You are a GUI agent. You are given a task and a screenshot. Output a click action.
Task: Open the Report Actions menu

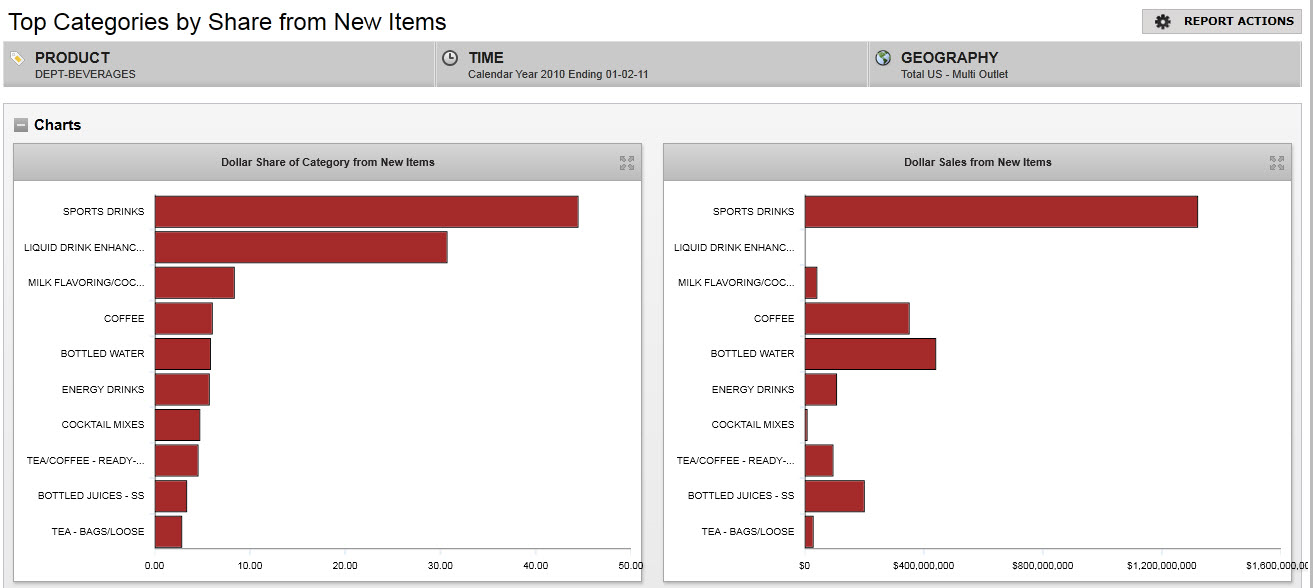pos(1222,22)
